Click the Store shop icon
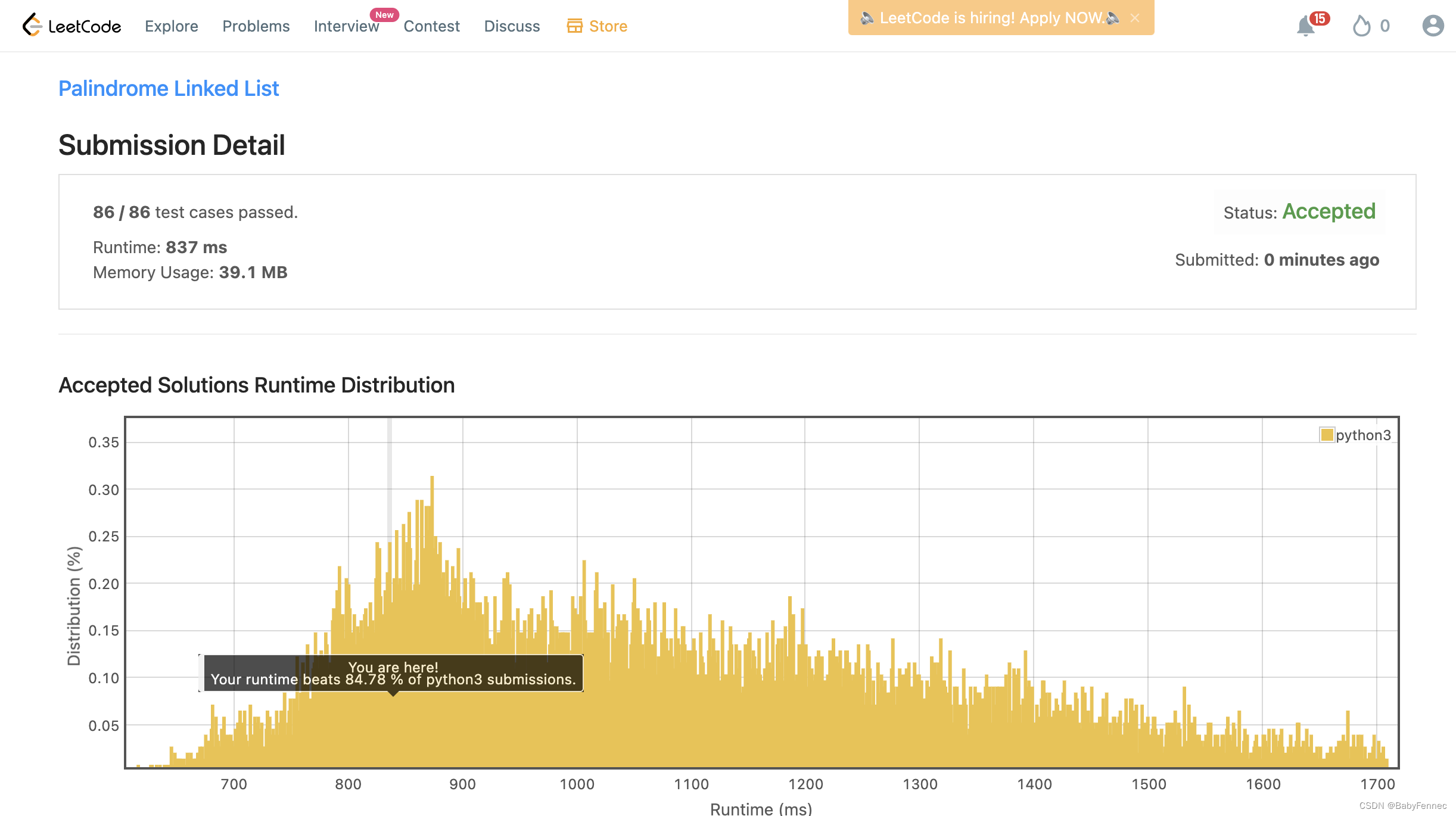The width and height of the screenshot is (1456, 816). 574,26
